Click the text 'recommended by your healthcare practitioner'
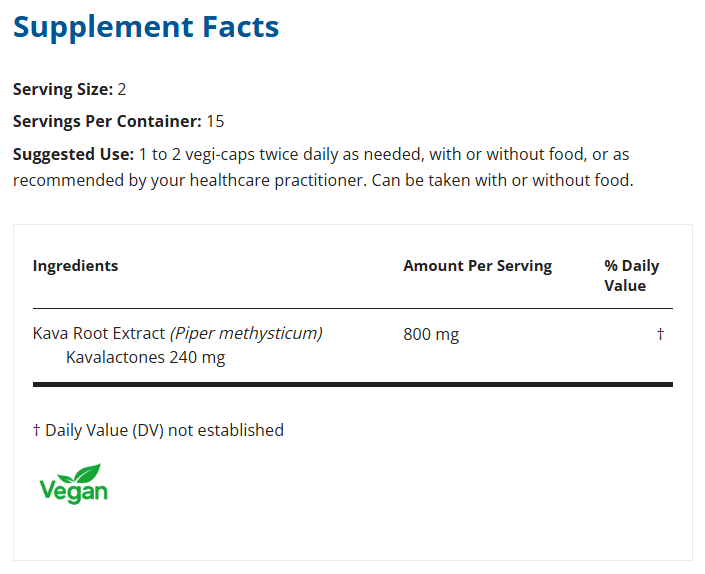 point(170,181)
